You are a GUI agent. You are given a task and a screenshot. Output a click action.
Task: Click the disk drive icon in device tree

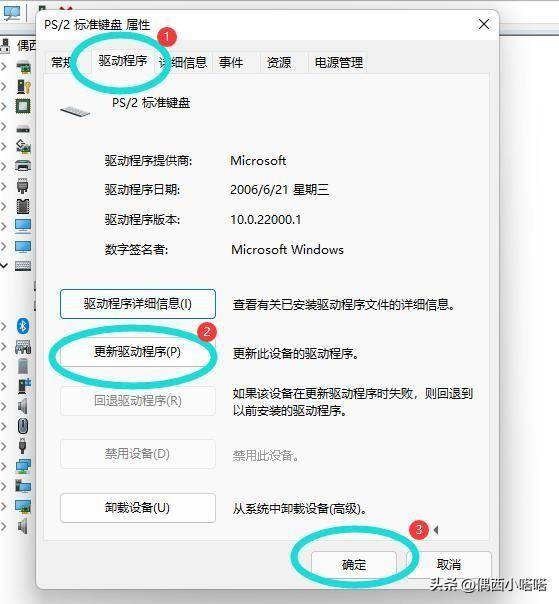(23, 129)
